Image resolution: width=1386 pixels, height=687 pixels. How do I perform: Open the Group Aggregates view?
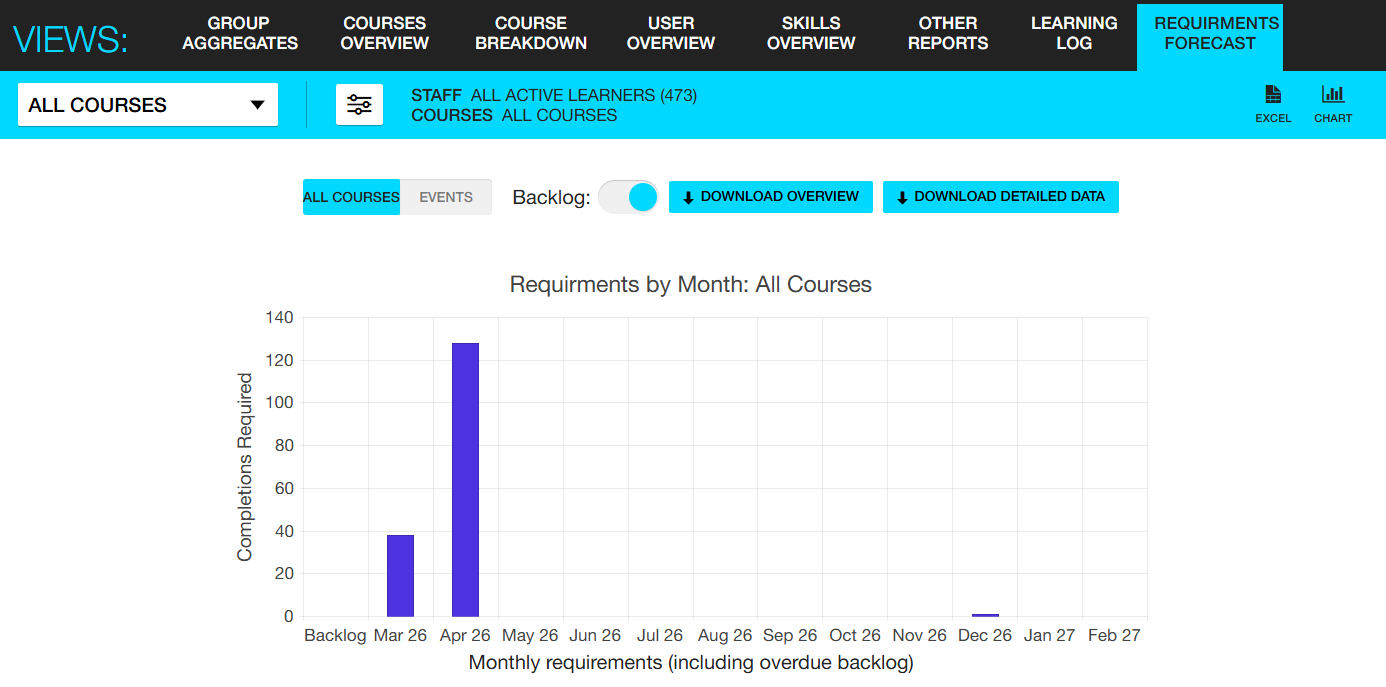240,33
